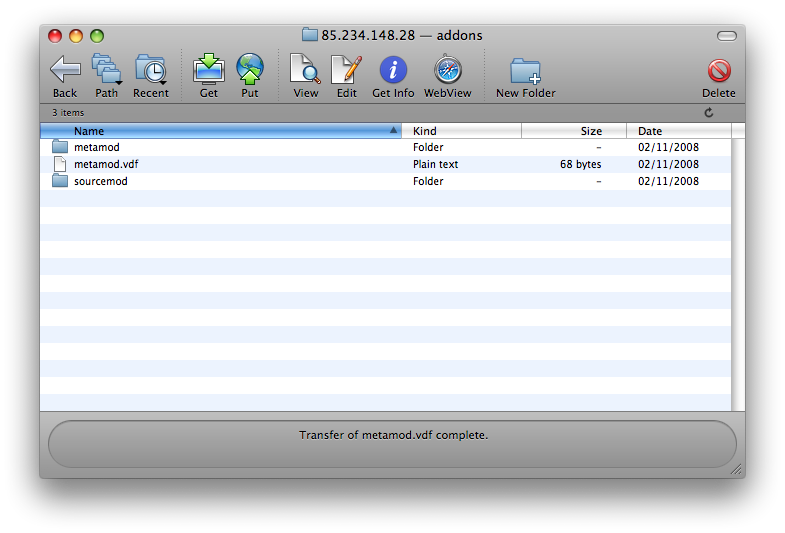The width and height of the screenshot is (785, 533).
Task: Click the date of the metamod.vdf row
Action: pyautogui.click(x=668, y=164)
